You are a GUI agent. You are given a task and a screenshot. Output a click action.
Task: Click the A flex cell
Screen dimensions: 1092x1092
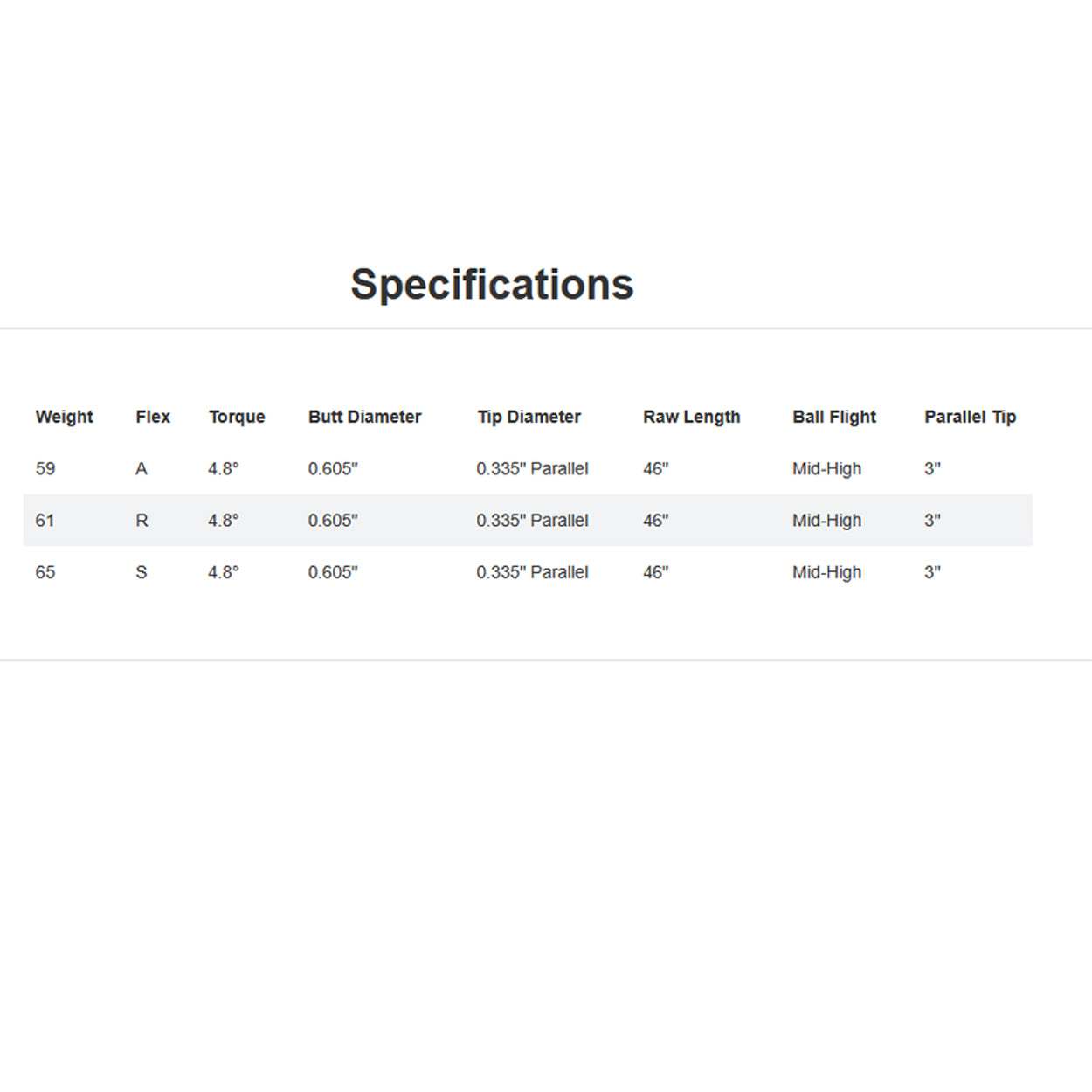[x=142, y=469]
